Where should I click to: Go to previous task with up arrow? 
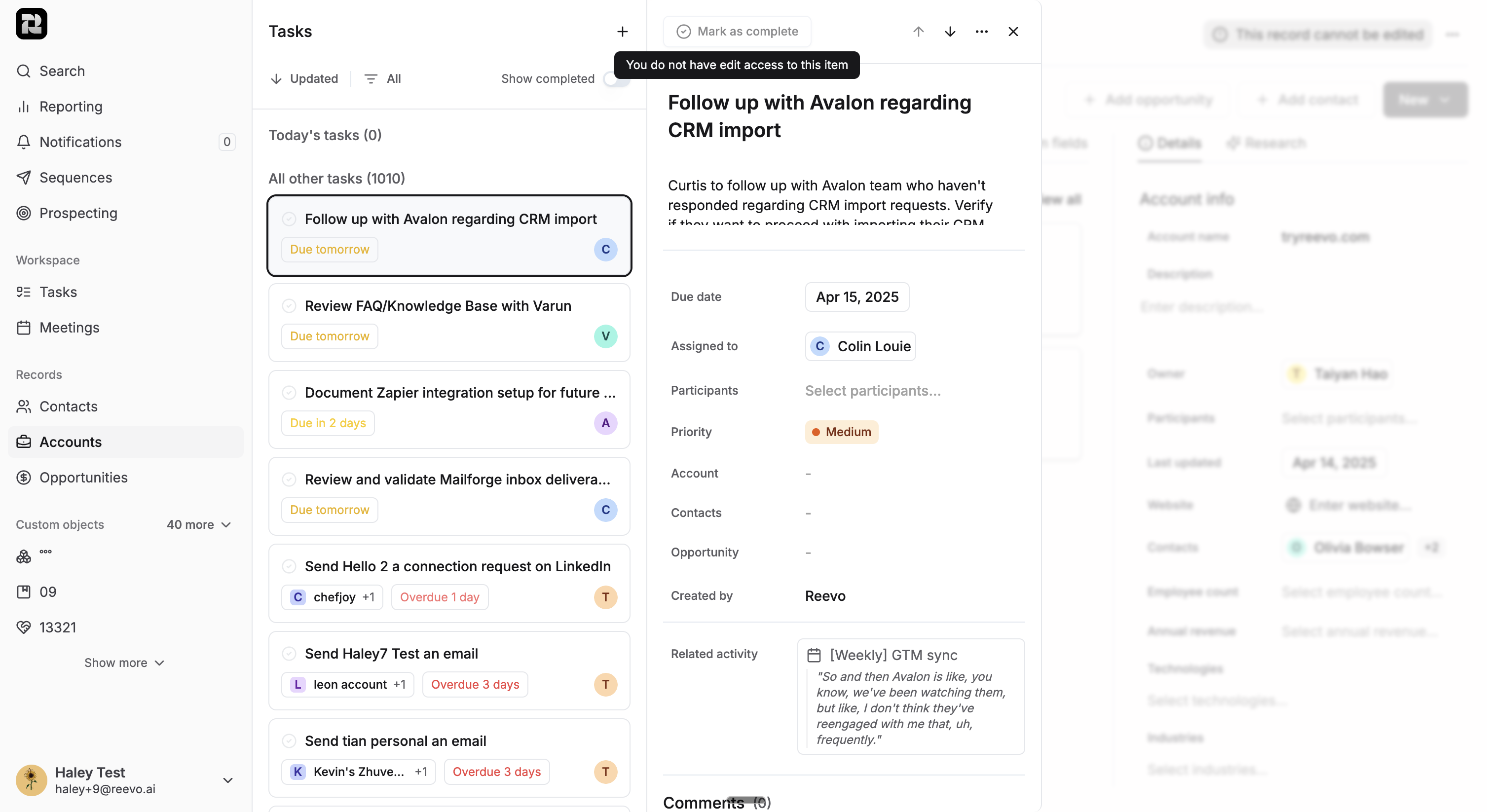[918, 32]
